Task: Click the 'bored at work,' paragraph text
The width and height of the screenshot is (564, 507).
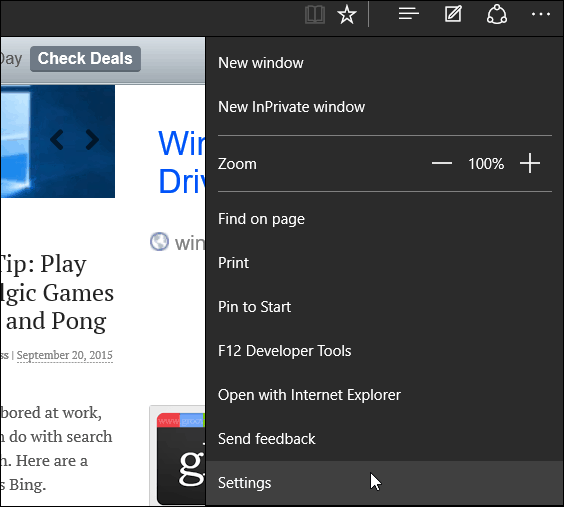Action: (51, 412)
